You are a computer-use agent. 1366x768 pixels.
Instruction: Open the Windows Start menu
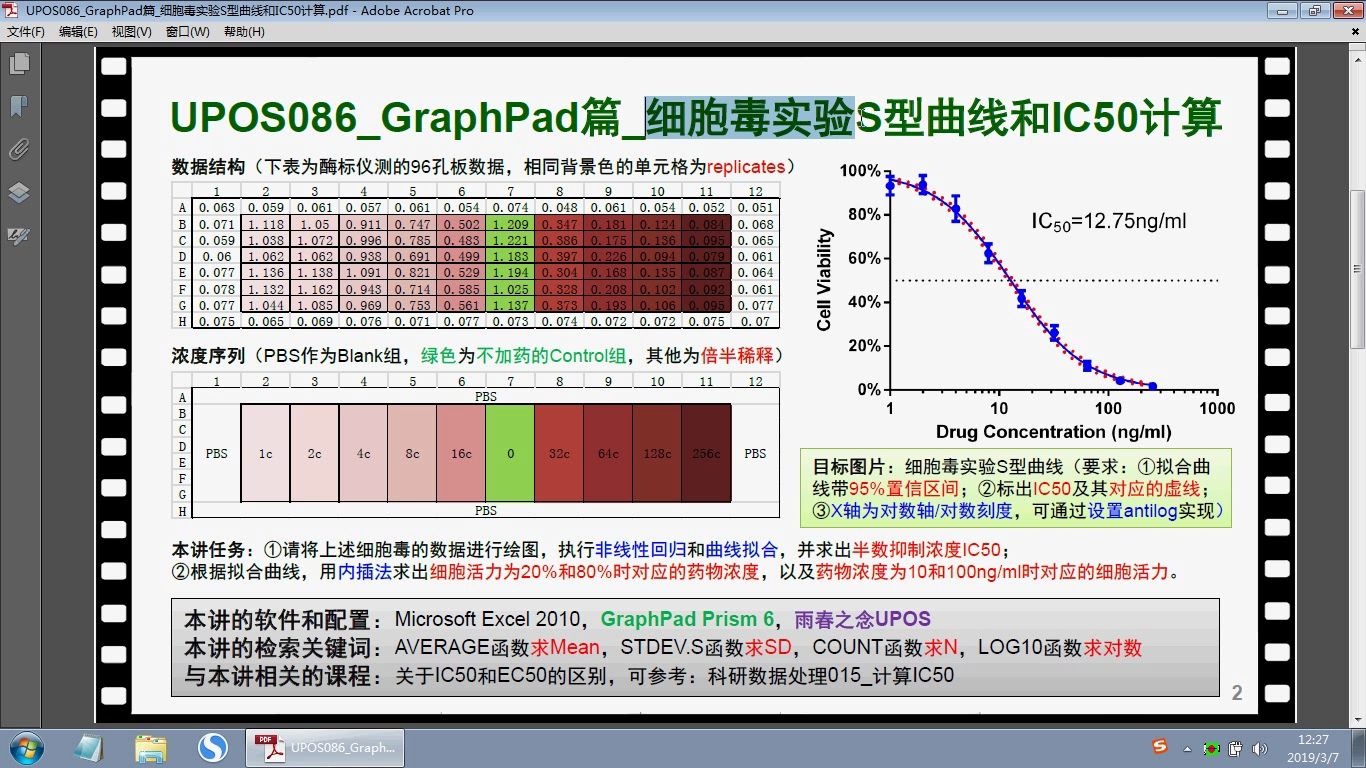pyautogui.click(x=24, y=747)
